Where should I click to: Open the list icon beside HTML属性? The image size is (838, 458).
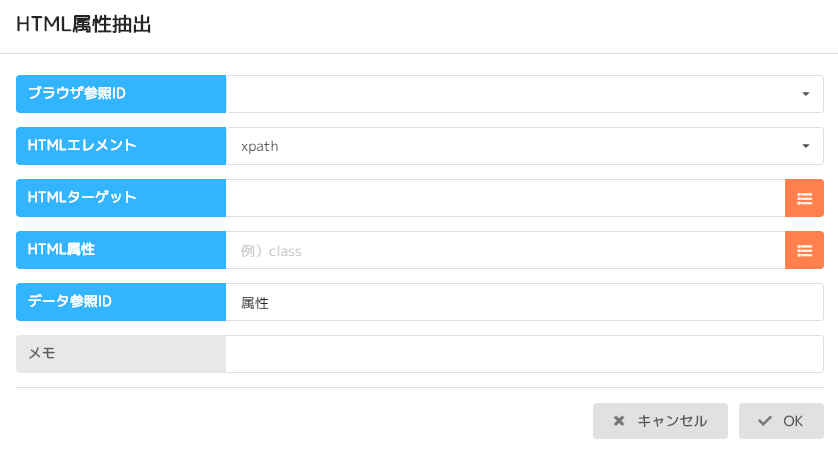pos(804,250)
